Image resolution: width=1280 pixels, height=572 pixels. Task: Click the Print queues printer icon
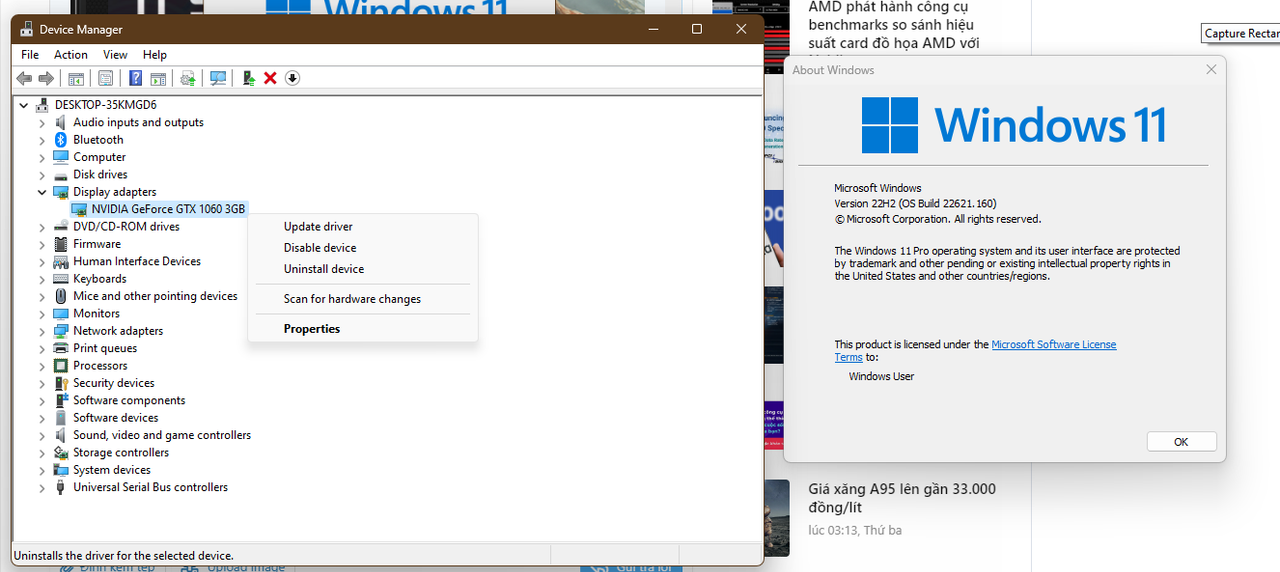(x=61, y=348)
